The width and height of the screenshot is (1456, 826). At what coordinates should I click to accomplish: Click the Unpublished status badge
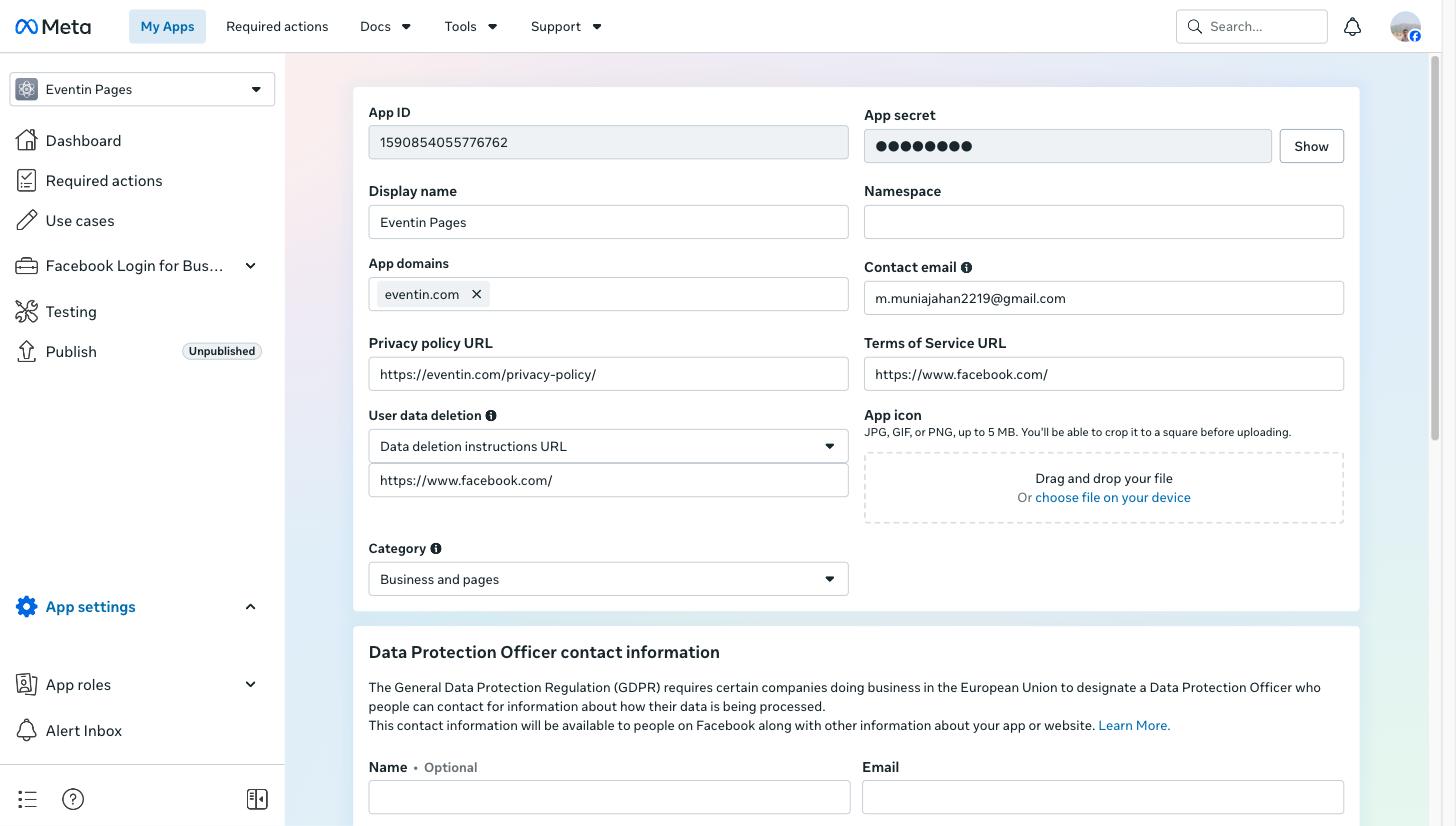[x=222, y=352]
